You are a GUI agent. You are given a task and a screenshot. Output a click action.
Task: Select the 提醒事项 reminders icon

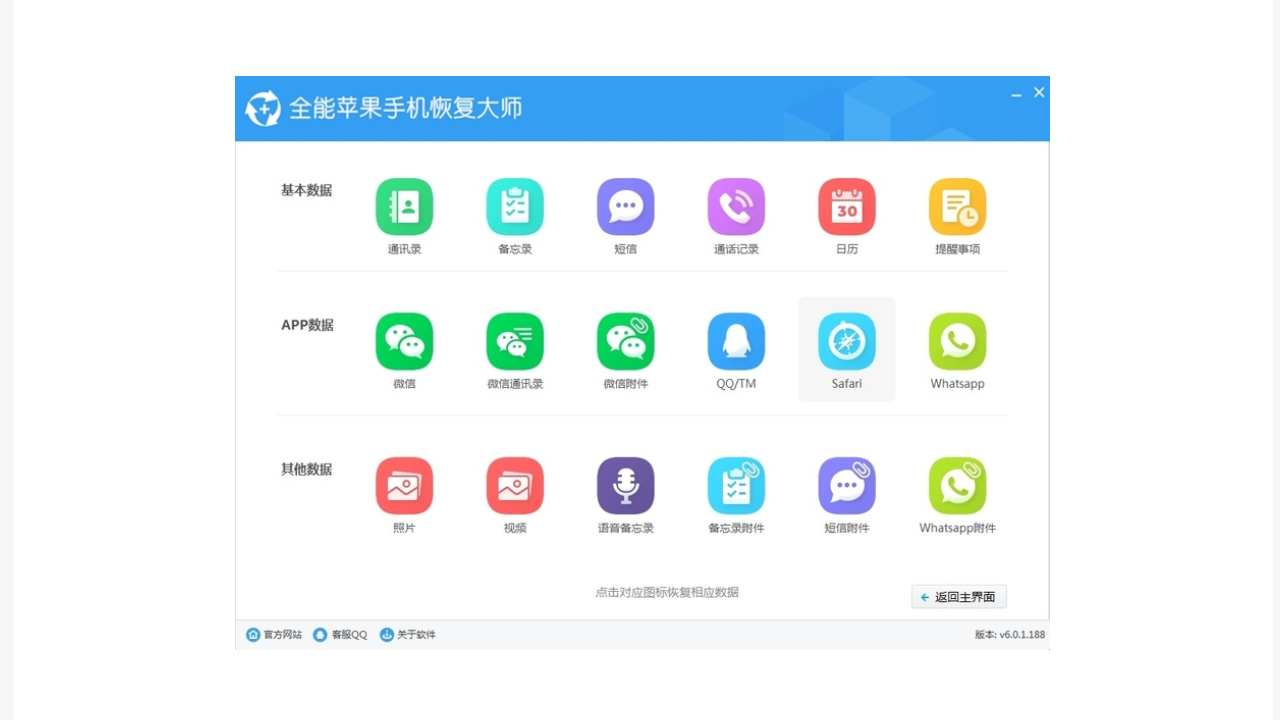(x=958, y=207)
